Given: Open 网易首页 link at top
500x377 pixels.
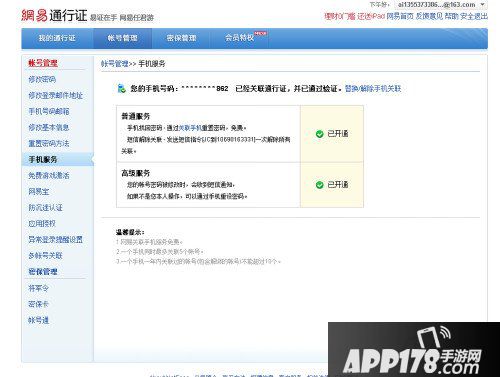Looking at the screenshot, I should coord(400,16).
